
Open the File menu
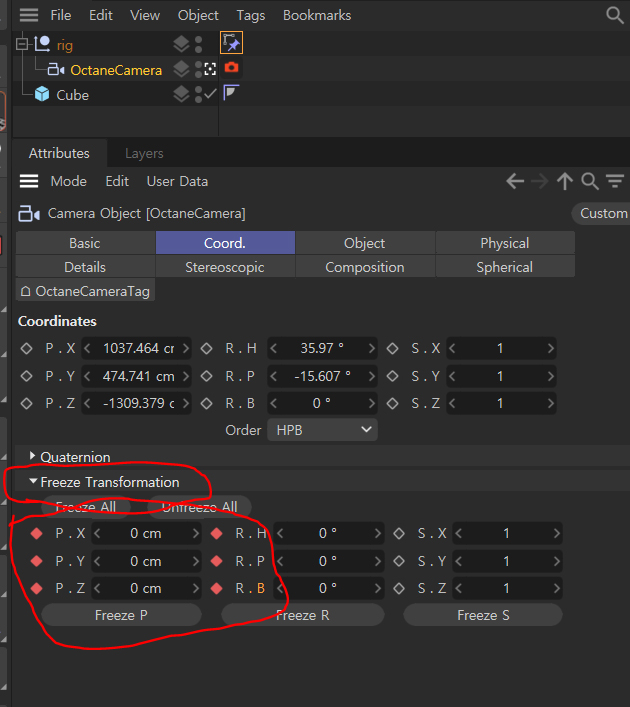[61, 15]
